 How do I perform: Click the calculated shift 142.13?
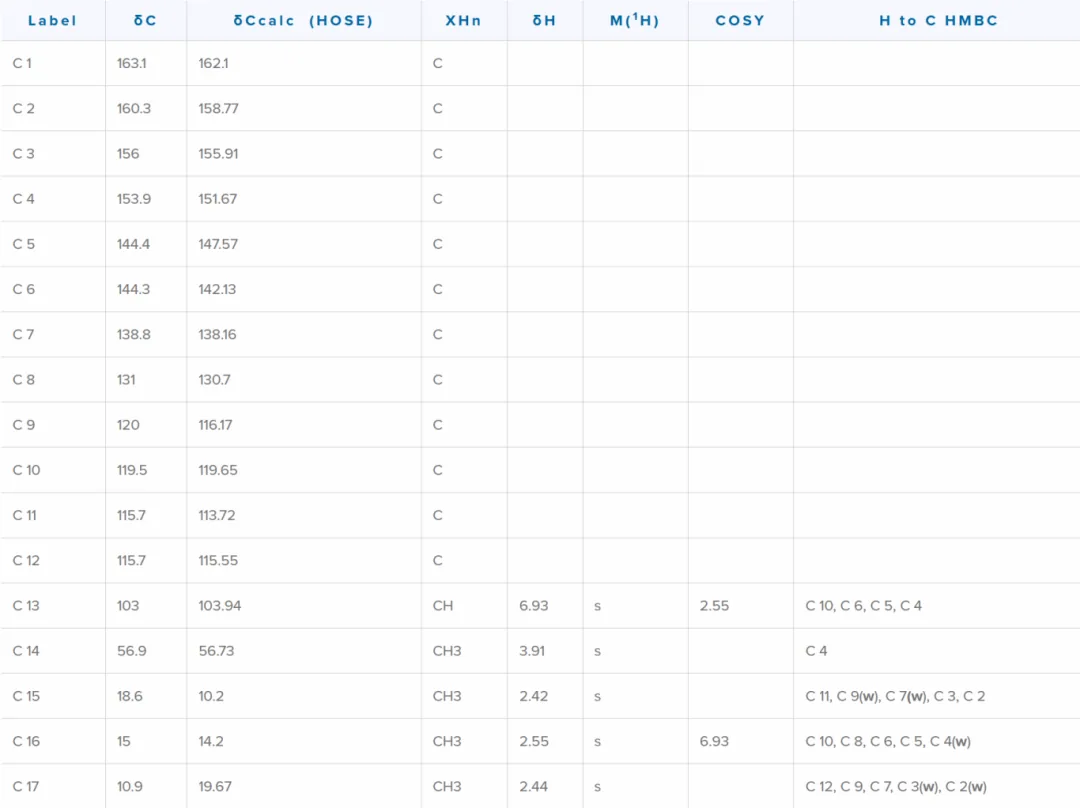click(x=217, y=289)
